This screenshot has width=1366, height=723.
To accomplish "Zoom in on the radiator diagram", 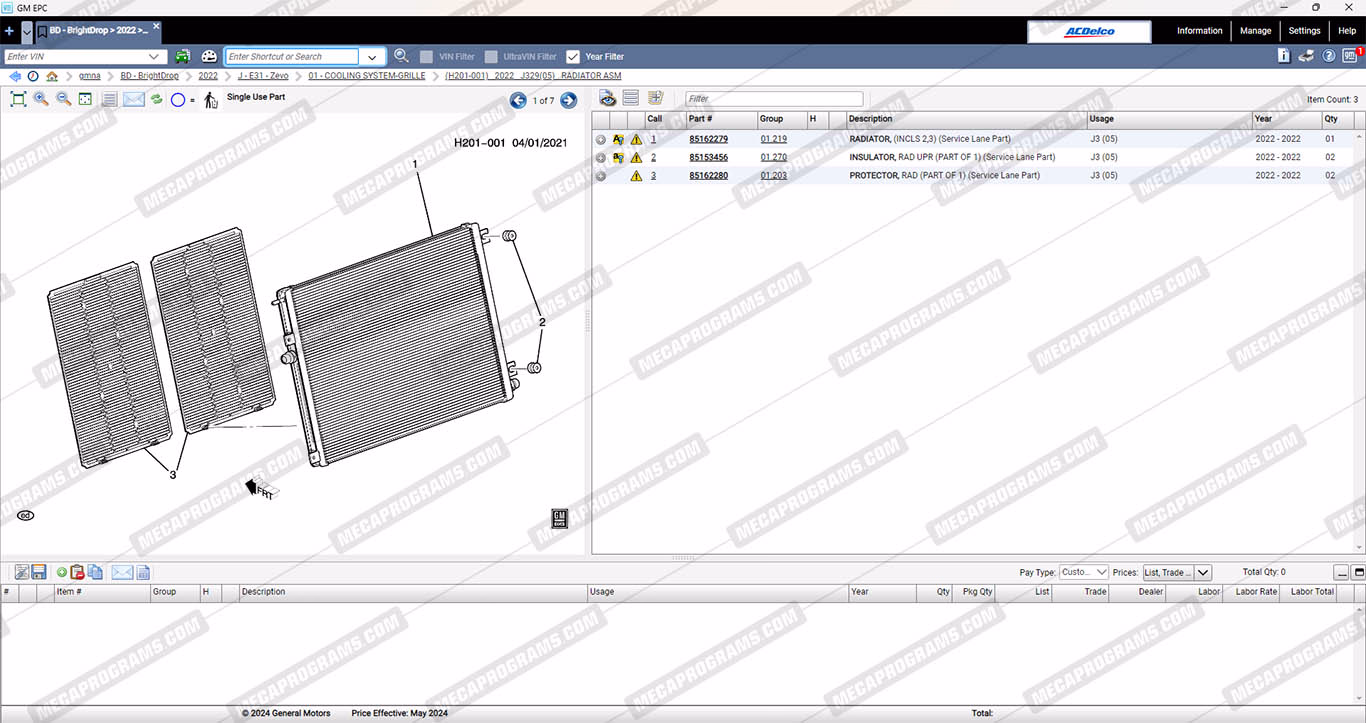I will (41, 99).
